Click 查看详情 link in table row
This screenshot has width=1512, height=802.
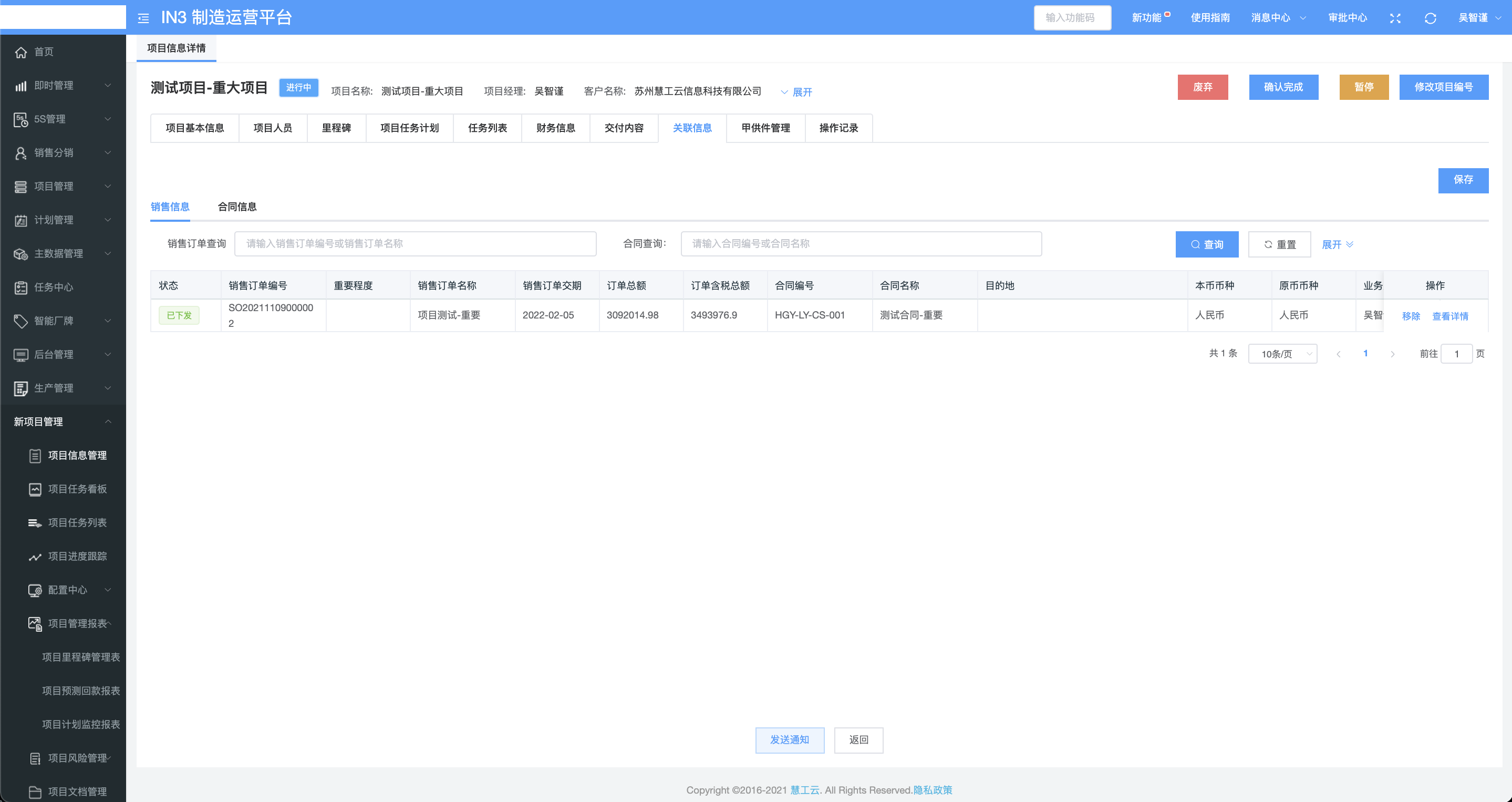tap(1450, 316)
